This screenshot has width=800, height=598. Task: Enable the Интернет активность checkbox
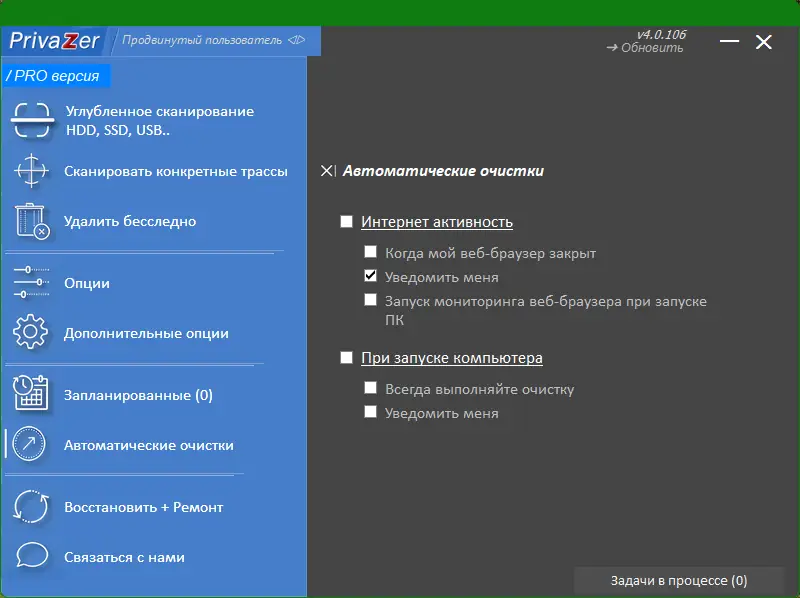click(x=347, y=222)
